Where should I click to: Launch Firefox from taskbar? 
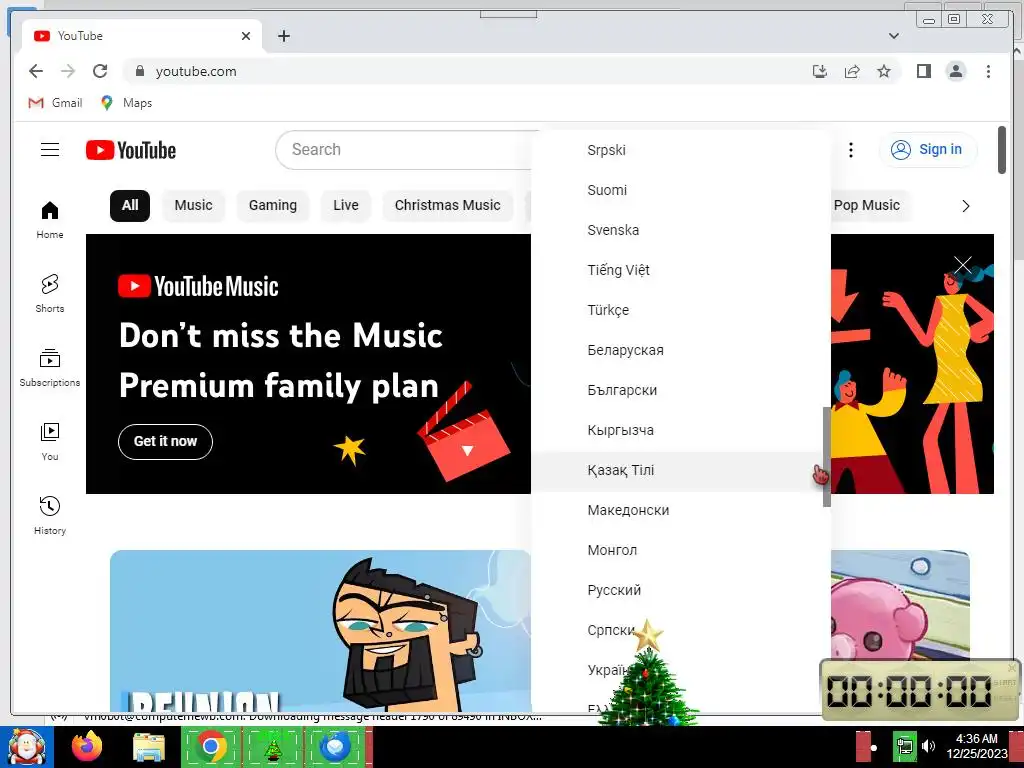pyautogui.click(x=88, y=747)
